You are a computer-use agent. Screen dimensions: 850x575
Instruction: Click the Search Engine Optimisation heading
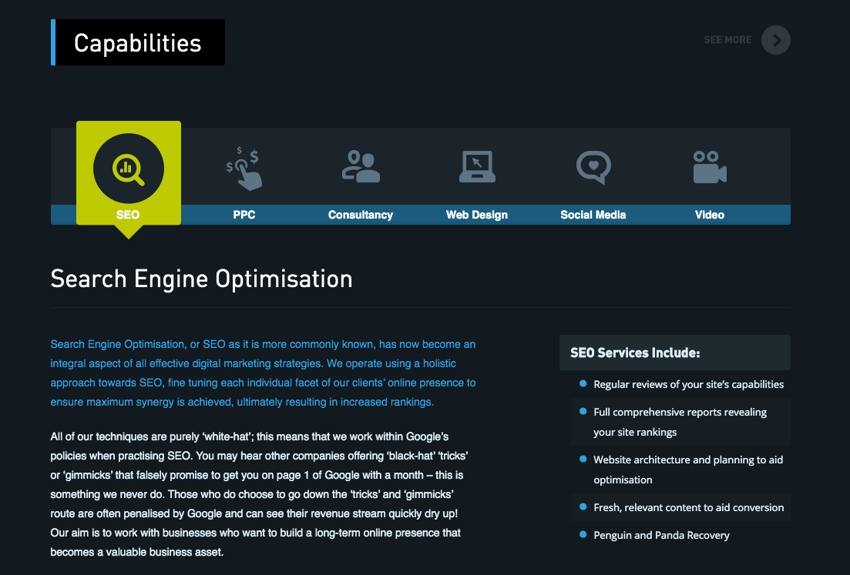202,279
